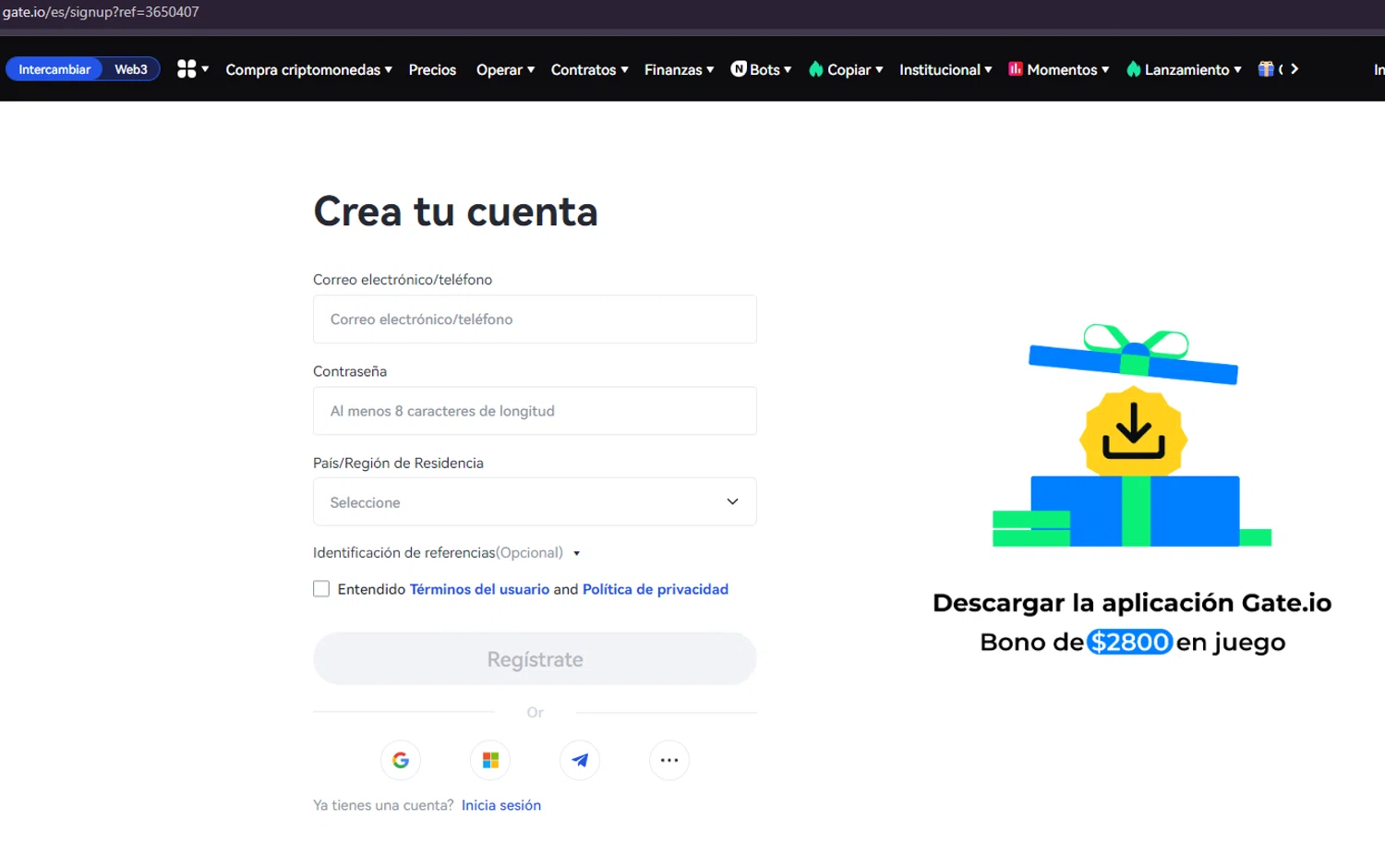This screenshot has height=868, width=1385.
Task: Expand the Institucional menu
Action: coord(945,69)
